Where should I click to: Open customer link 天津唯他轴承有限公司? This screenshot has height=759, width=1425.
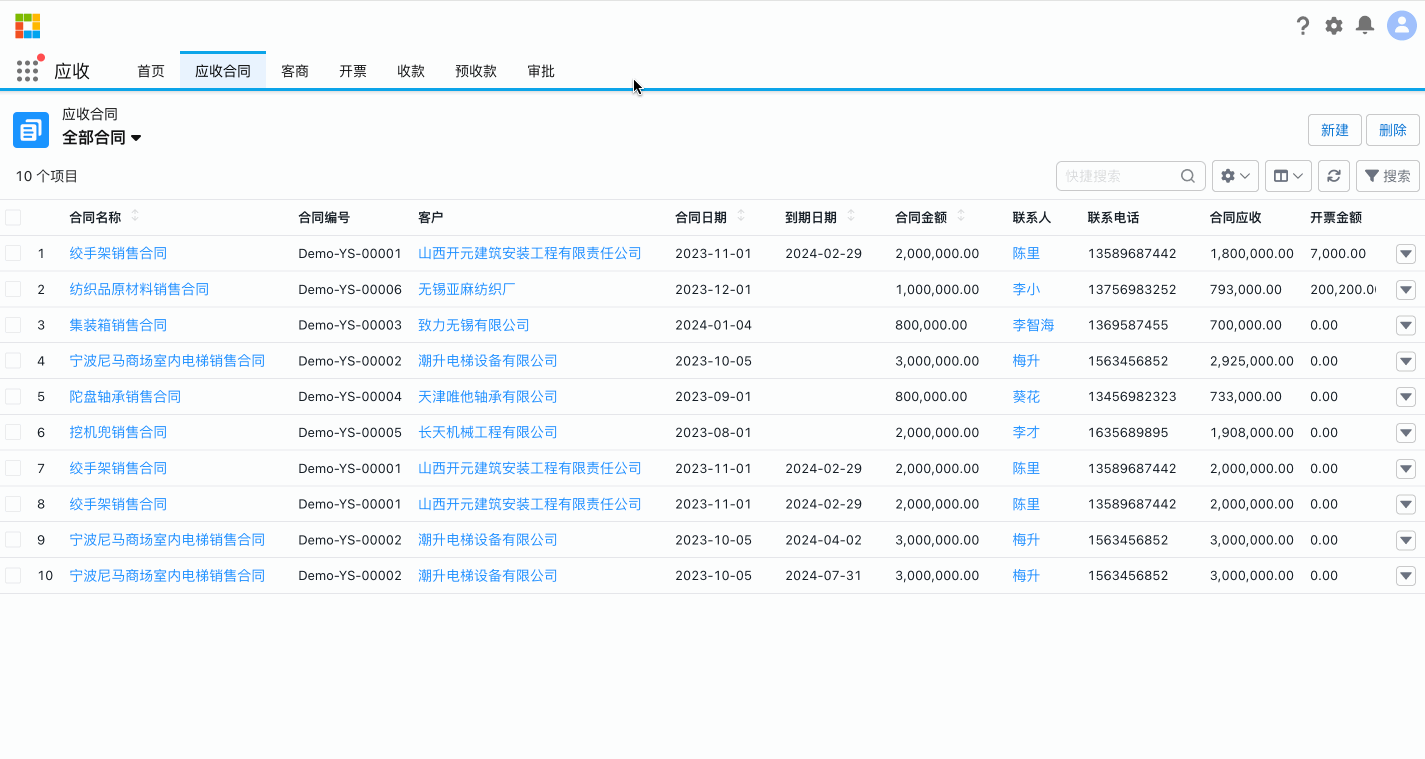(487, 396)
